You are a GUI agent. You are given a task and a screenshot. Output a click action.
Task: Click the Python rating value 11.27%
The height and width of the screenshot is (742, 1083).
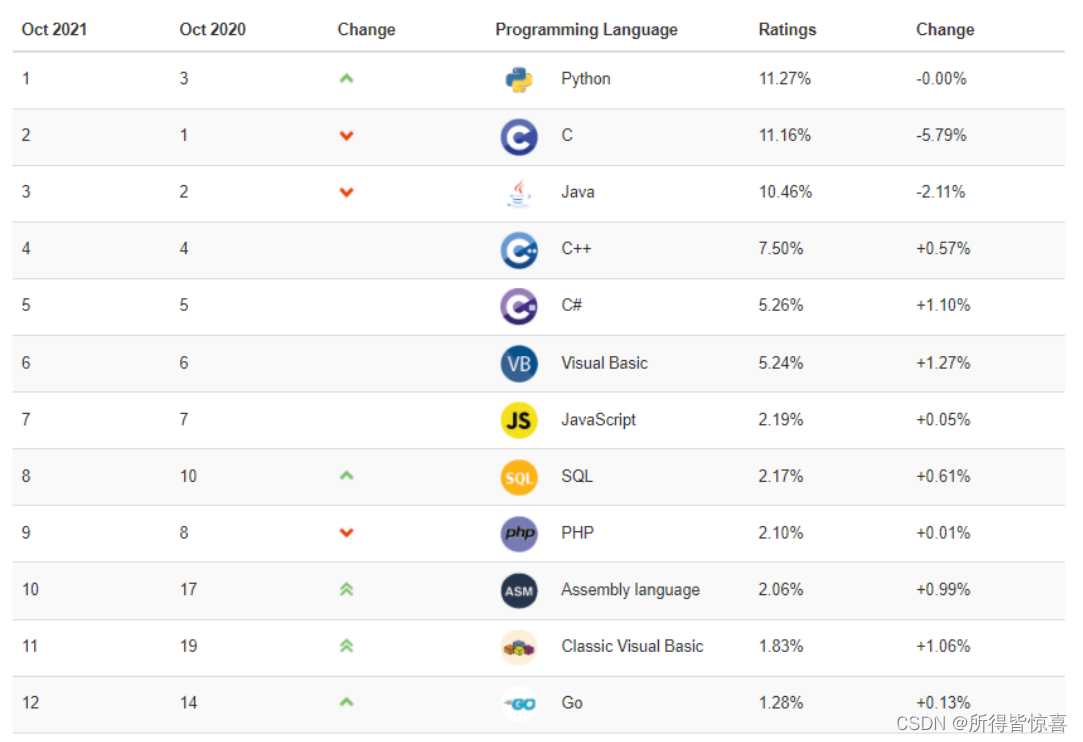tap(784, 79)
